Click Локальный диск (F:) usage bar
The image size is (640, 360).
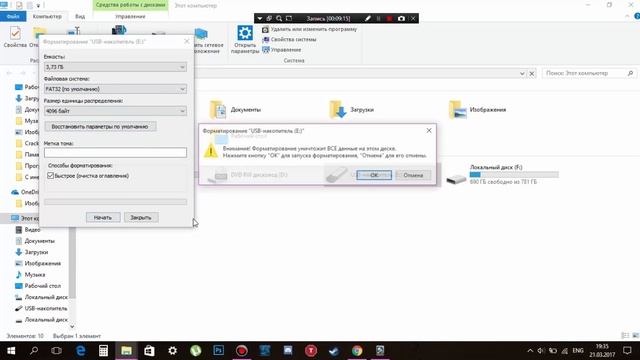[x=514, y=175]
